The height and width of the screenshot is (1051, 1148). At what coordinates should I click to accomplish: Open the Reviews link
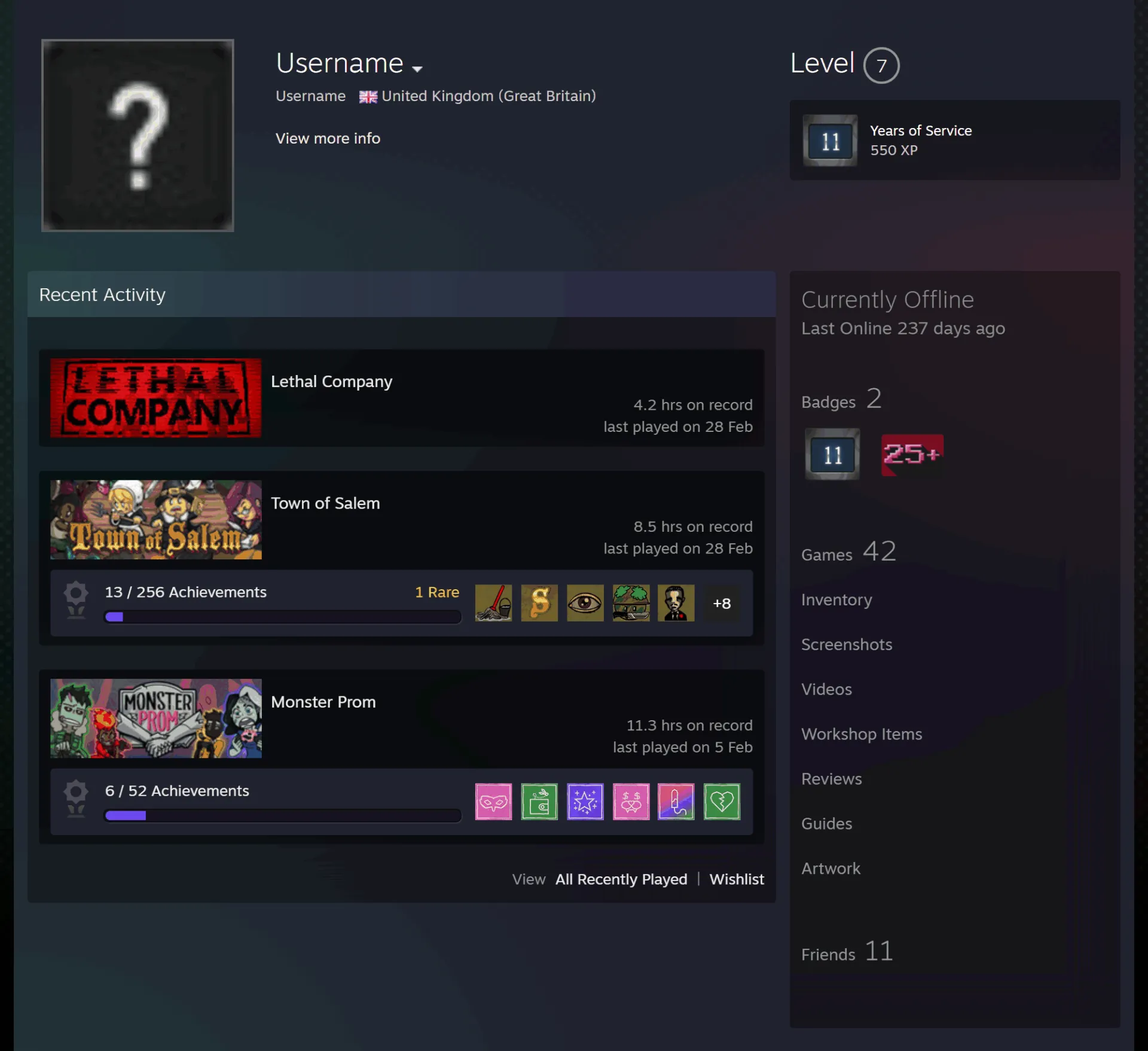pyautogui.click(x=831, y=779)
